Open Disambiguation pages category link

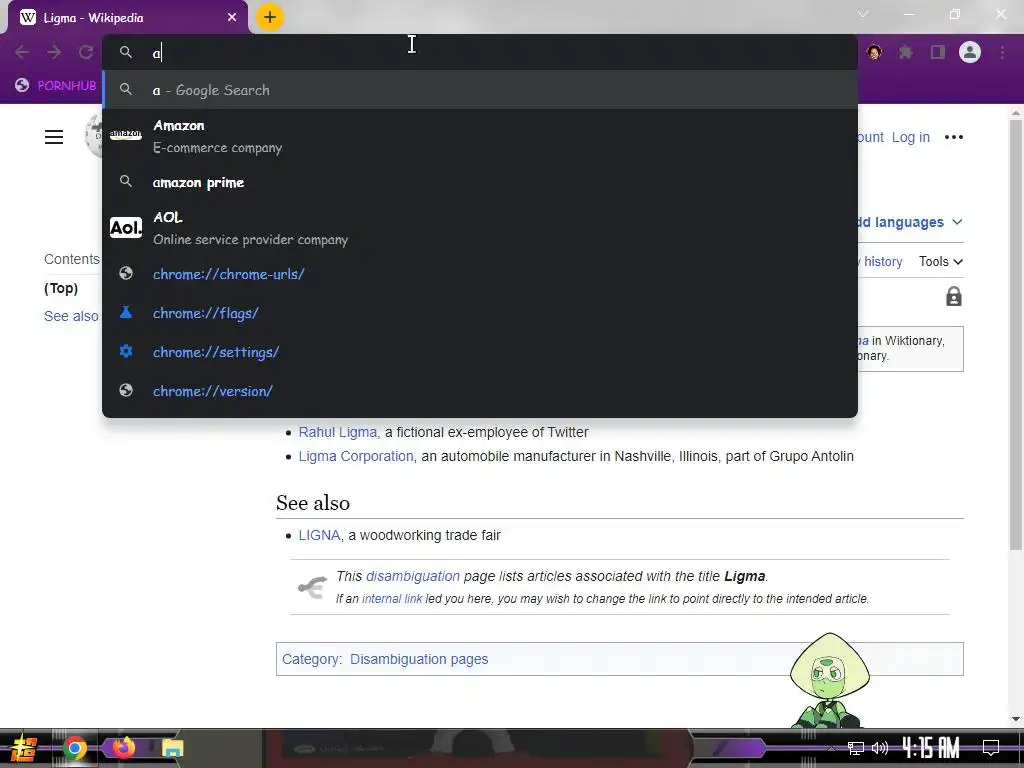(x=419, y=659)
